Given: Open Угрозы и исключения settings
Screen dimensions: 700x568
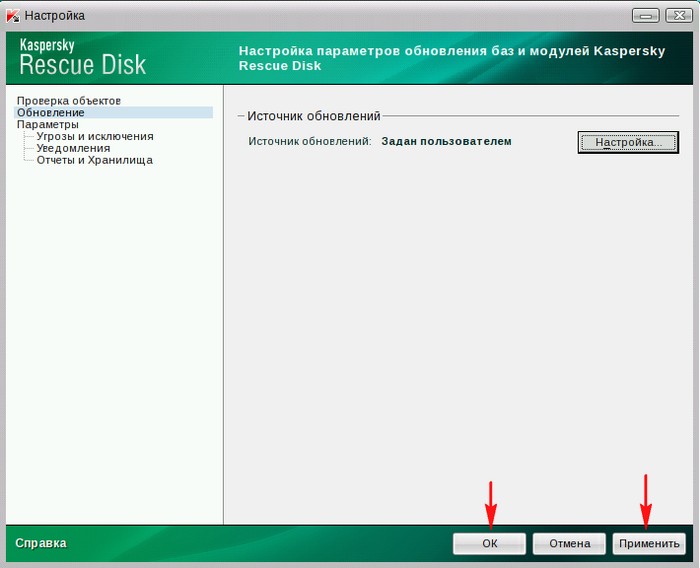Looking at the screenshot, I should (x=95, y=136).
